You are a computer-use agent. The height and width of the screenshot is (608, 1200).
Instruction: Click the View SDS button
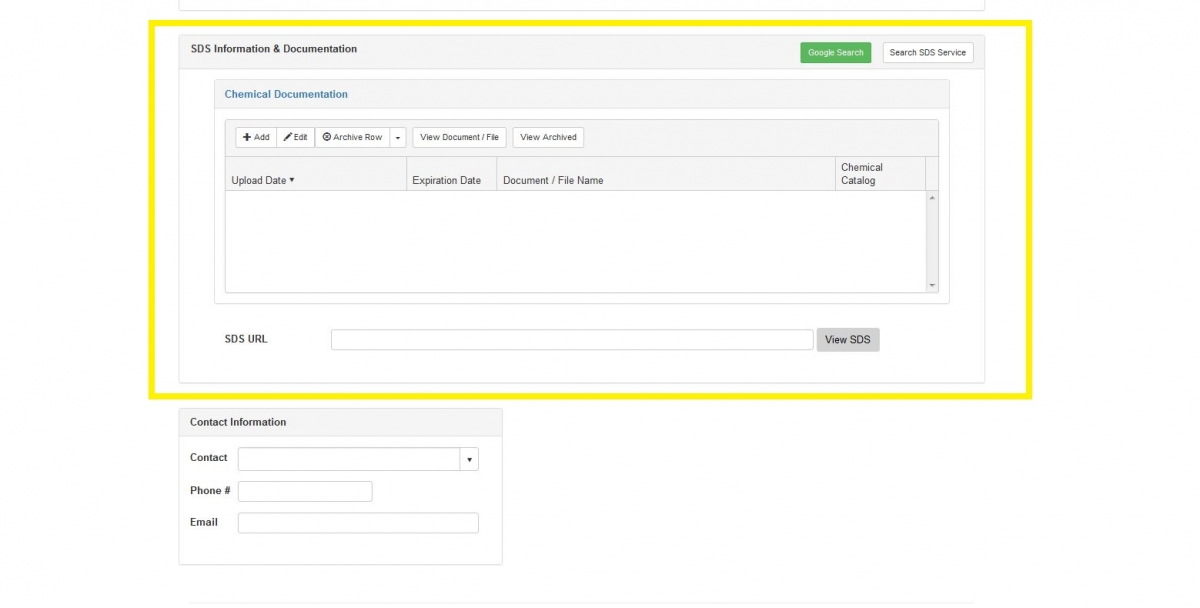[847, 339]
